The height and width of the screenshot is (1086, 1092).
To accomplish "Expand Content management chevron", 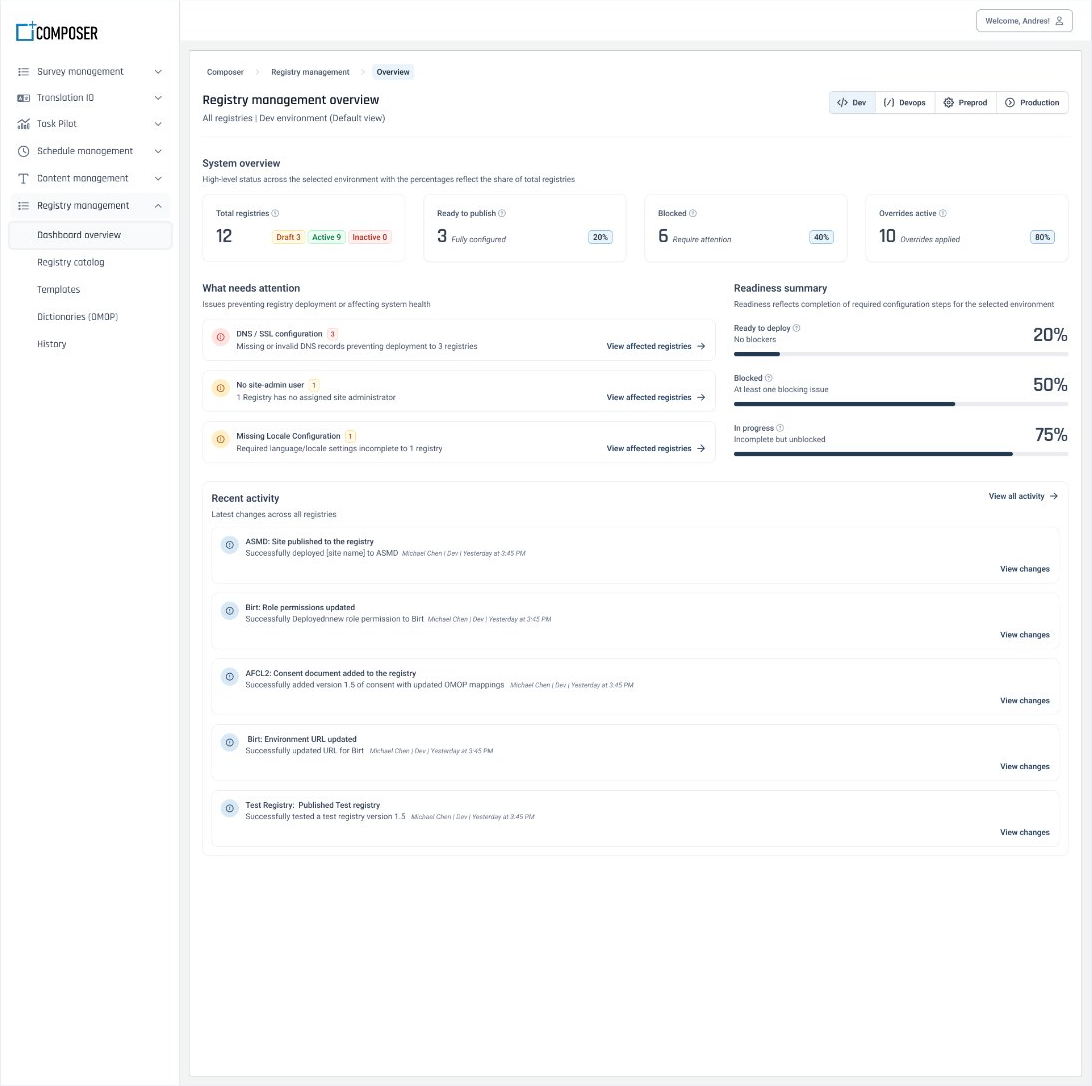I will (x=158, y=179).
